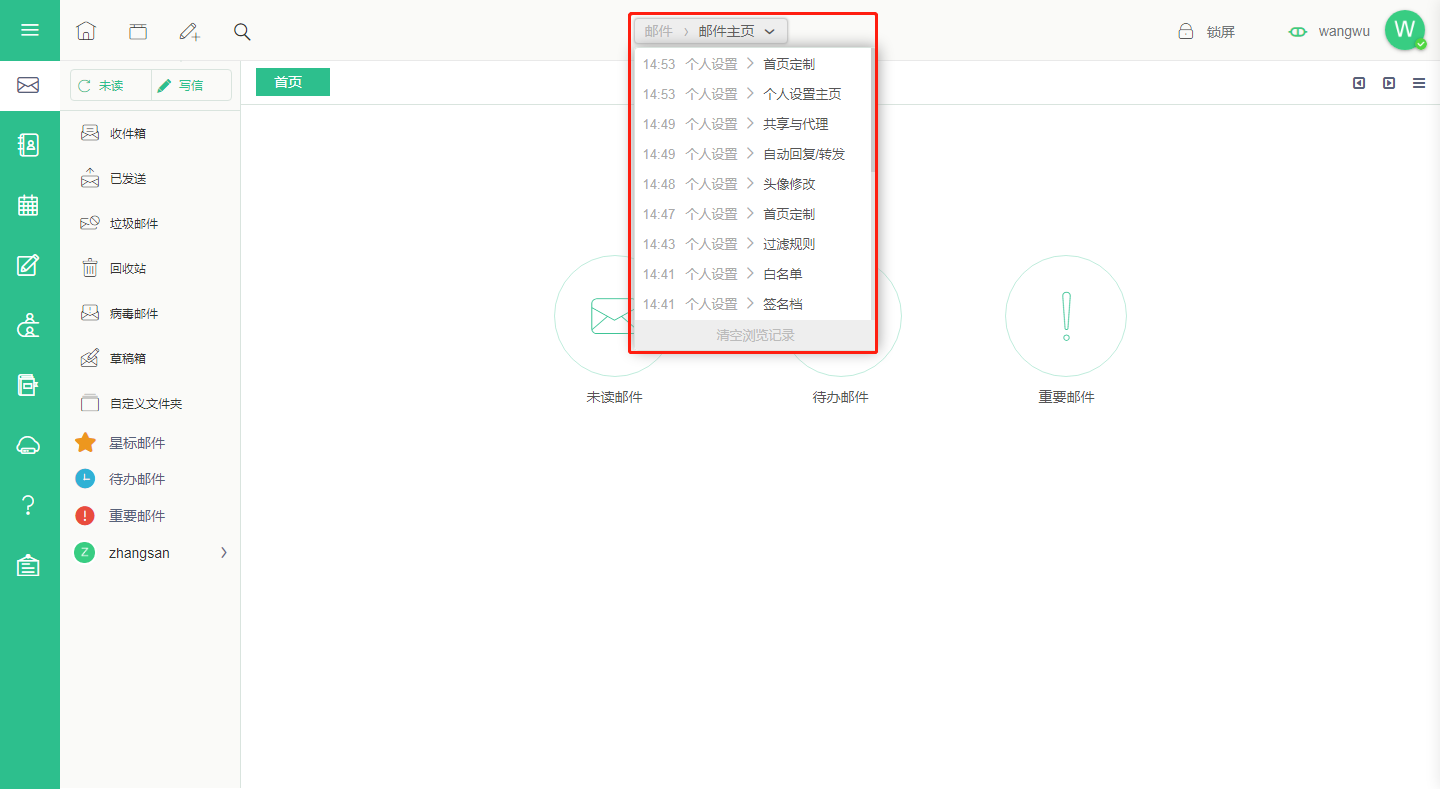
Task: Click the pen-plus compose icon in the toolbar
Action: coord(190,31)
